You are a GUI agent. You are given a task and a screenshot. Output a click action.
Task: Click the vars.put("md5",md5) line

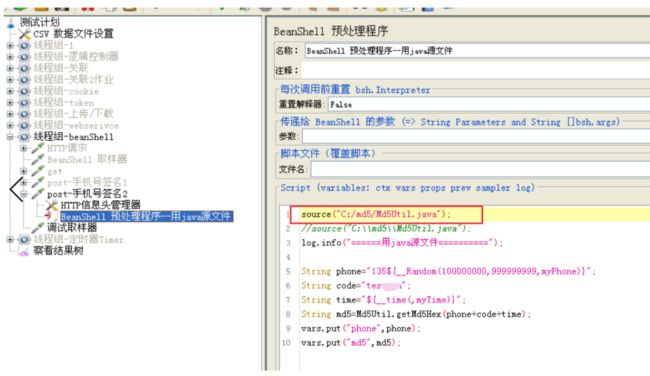[351, 343]
